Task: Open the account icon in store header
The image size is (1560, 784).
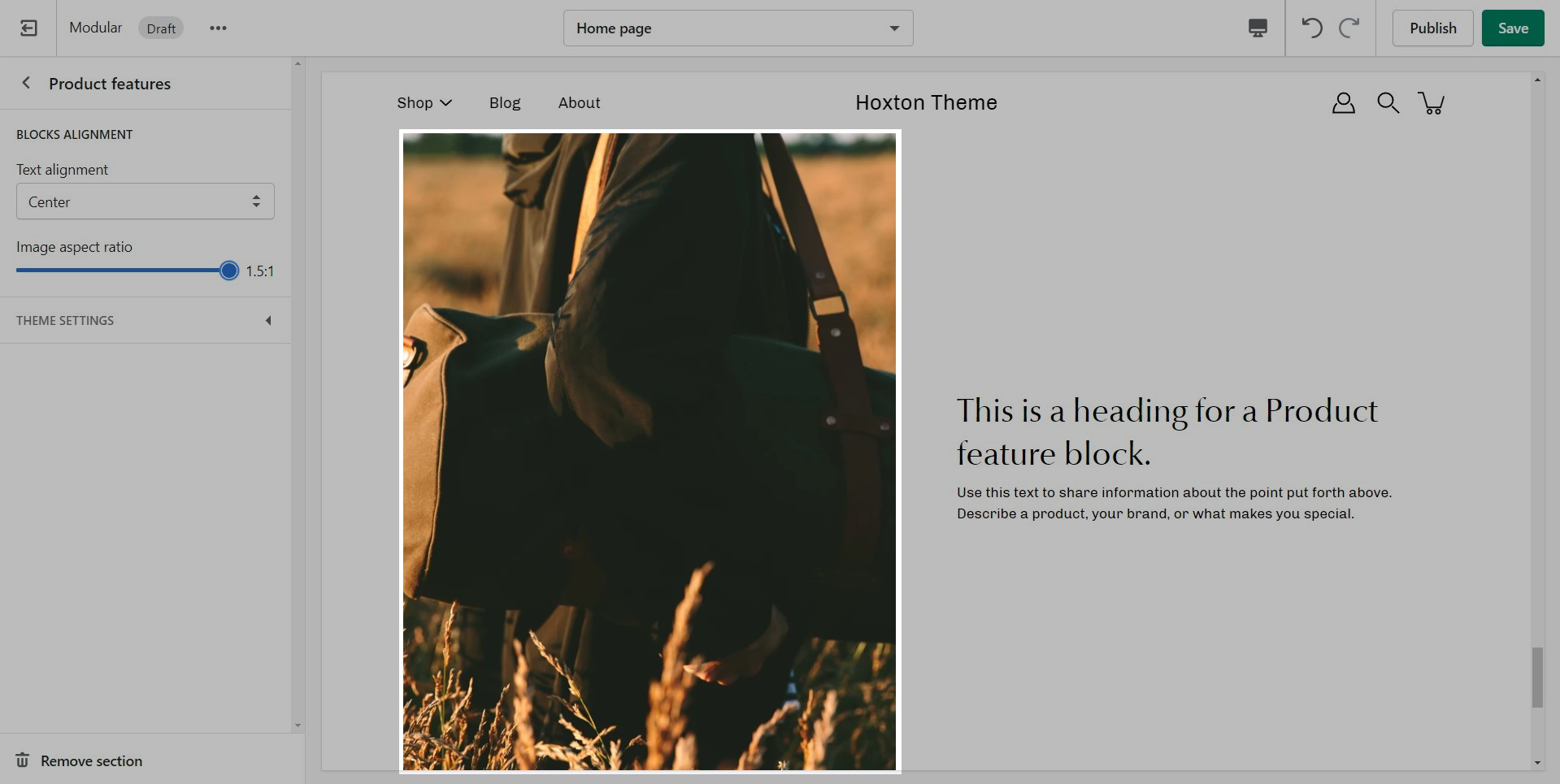Action: (x=1343, y=103)
